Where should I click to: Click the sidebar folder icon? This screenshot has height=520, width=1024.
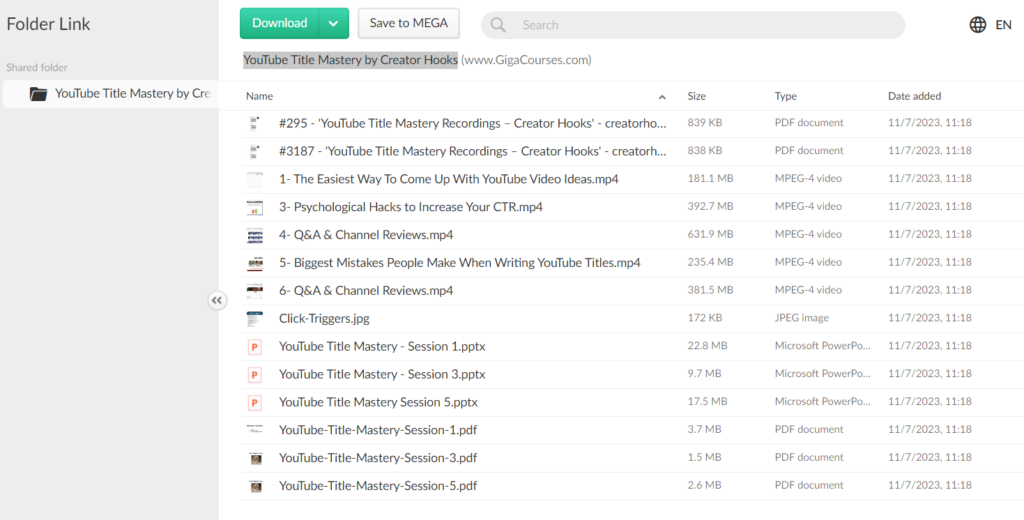pyautogui.click(x=39, y=94)
